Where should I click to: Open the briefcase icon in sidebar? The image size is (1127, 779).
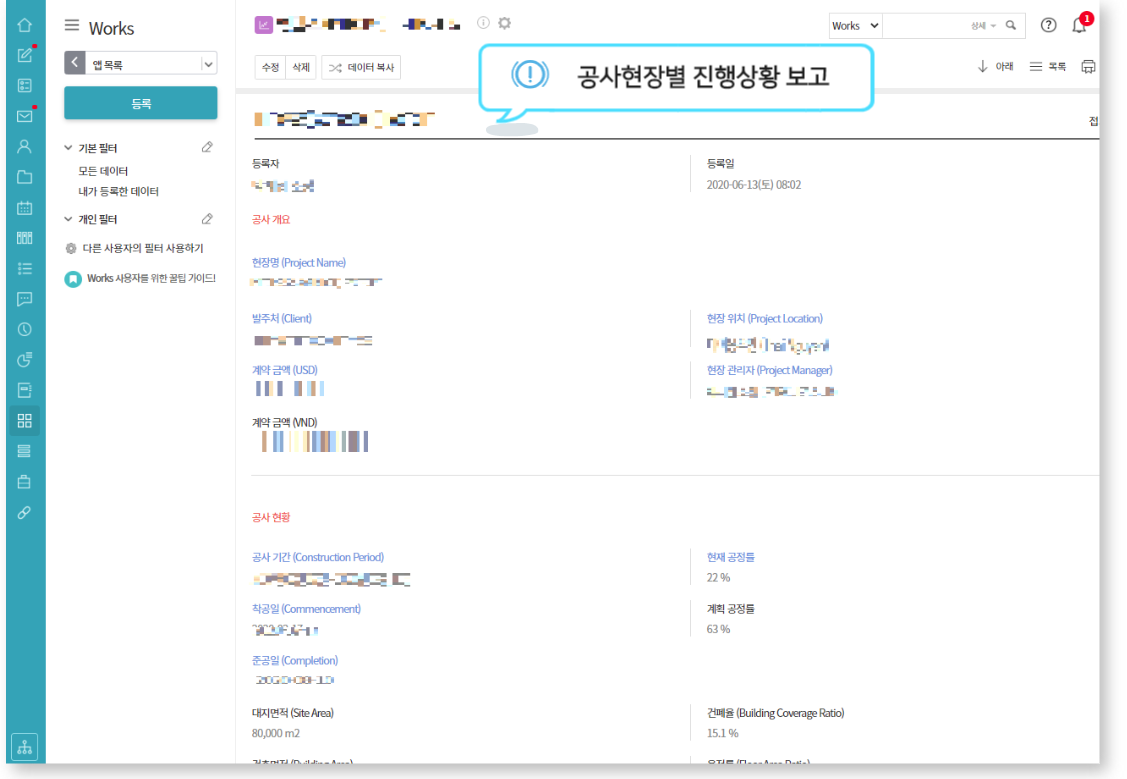[24, 481]
